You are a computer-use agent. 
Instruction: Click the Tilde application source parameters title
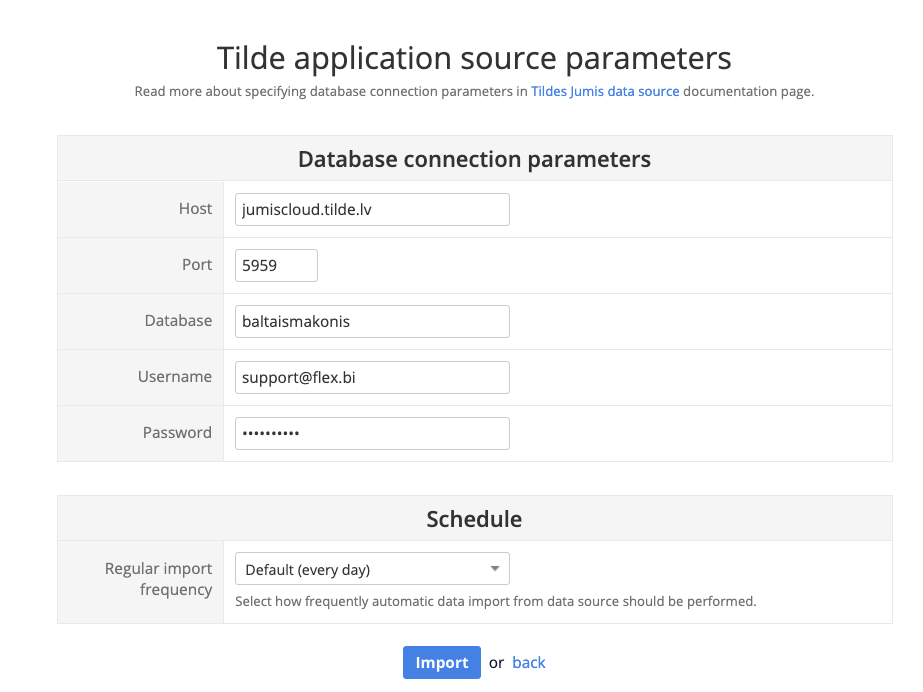click(474, 56)
